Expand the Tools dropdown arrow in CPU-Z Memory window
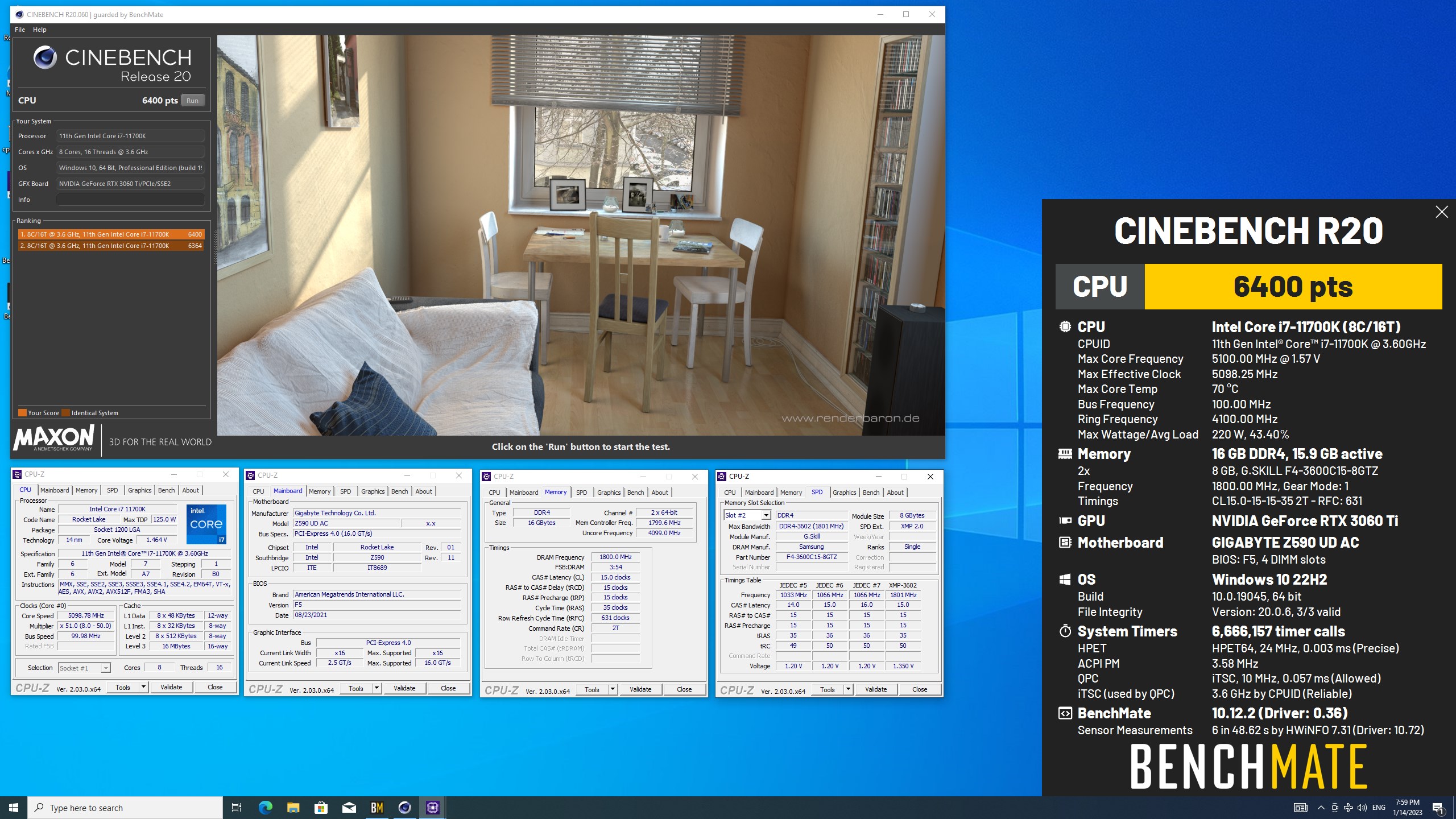Screen dimensions: 1456x819 point(613,689)
